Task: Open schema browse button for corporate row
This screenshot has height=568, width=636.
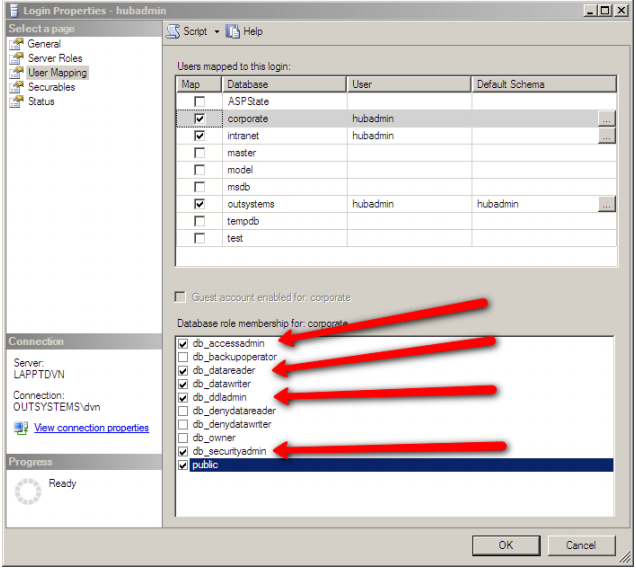Action: (x=606, y=119)
